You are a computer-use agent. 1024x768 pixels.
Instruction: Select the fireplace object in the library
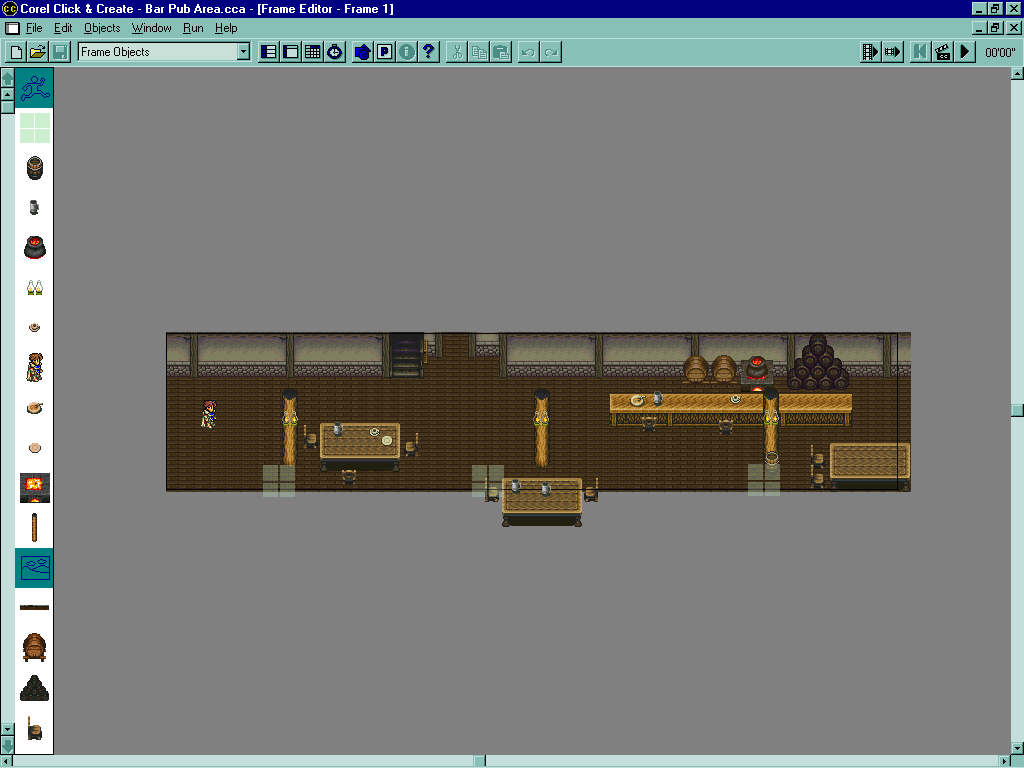[35, 488]
